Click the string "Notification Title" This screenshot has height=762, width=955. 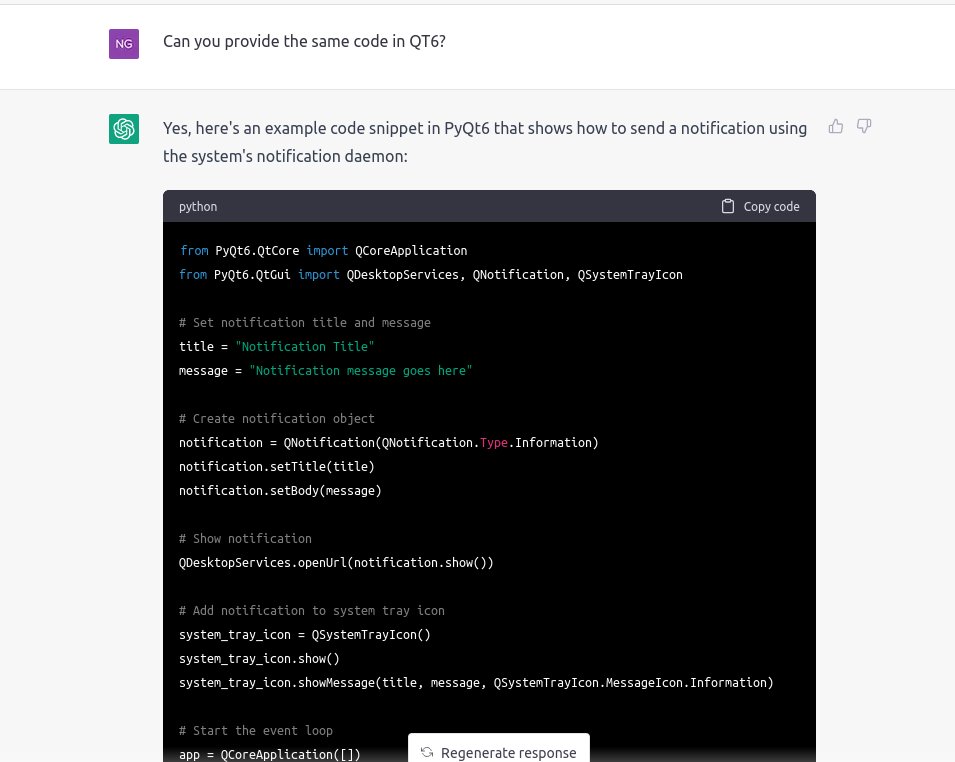tap(305, 346)
